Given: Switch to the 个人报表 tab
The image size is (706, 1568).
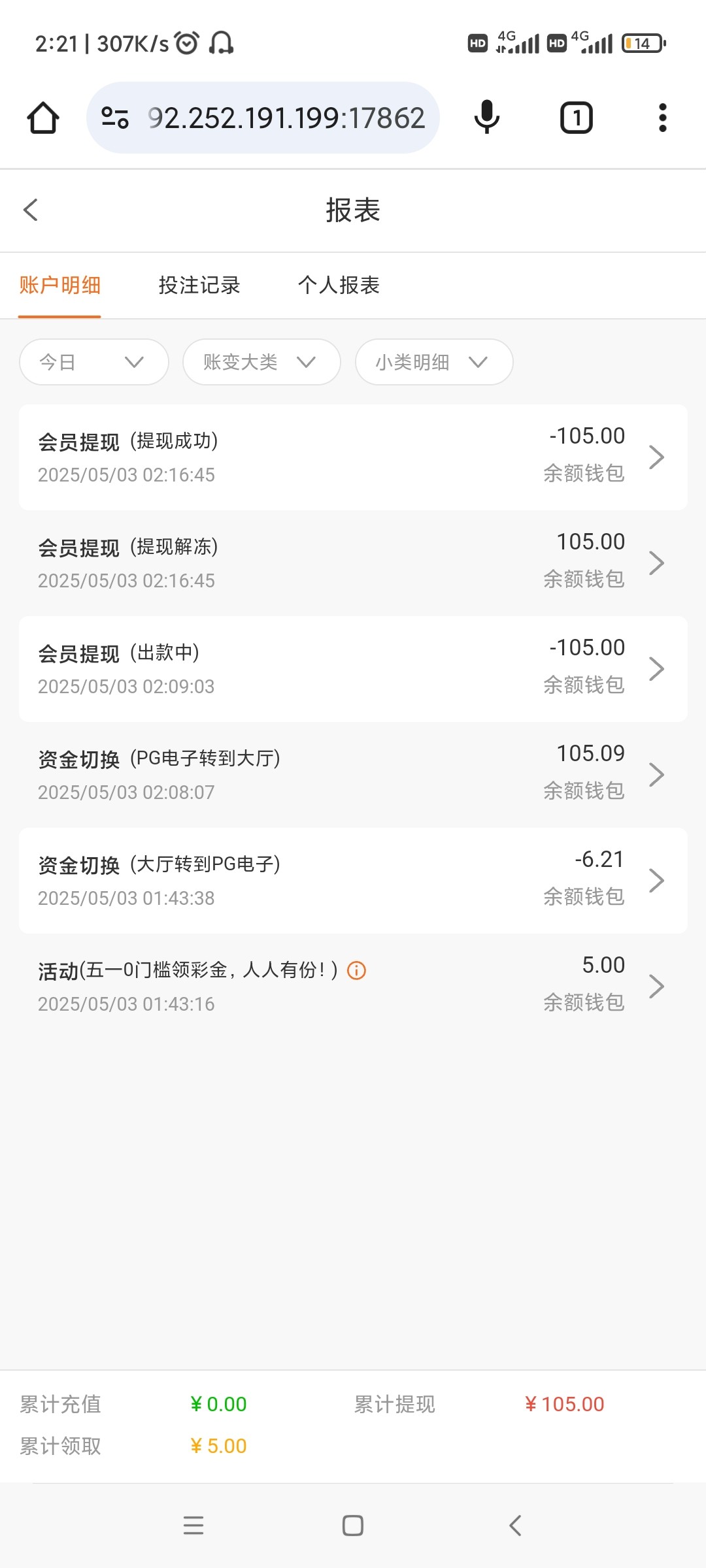Looking at the screenshot, I should click(339, 286).
